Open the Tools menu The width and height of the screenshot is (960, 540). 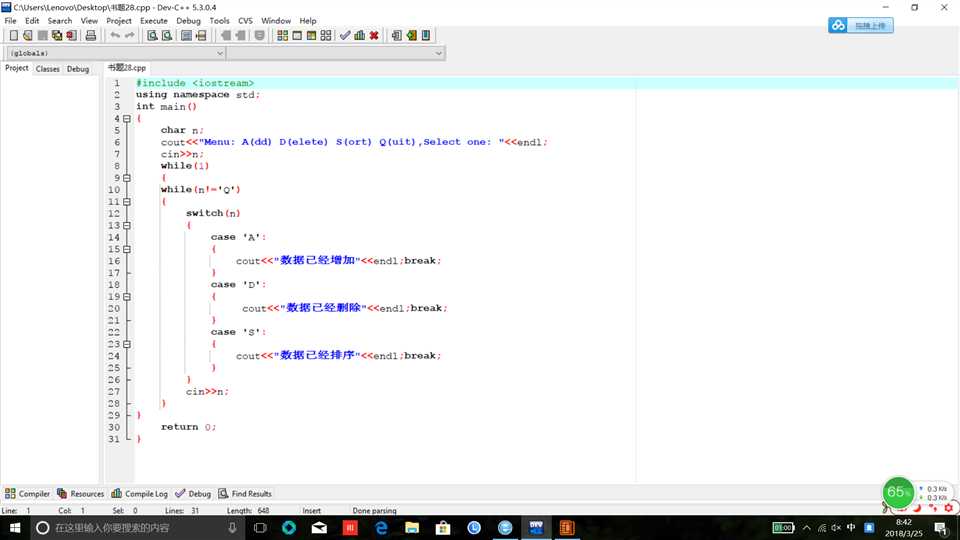(x=219, y=20)
